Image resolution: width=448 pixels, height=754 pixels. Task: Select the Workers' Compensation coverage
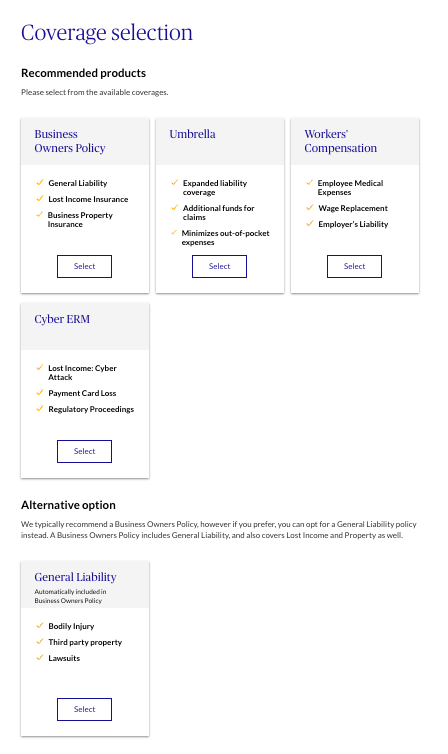[354, 266]
